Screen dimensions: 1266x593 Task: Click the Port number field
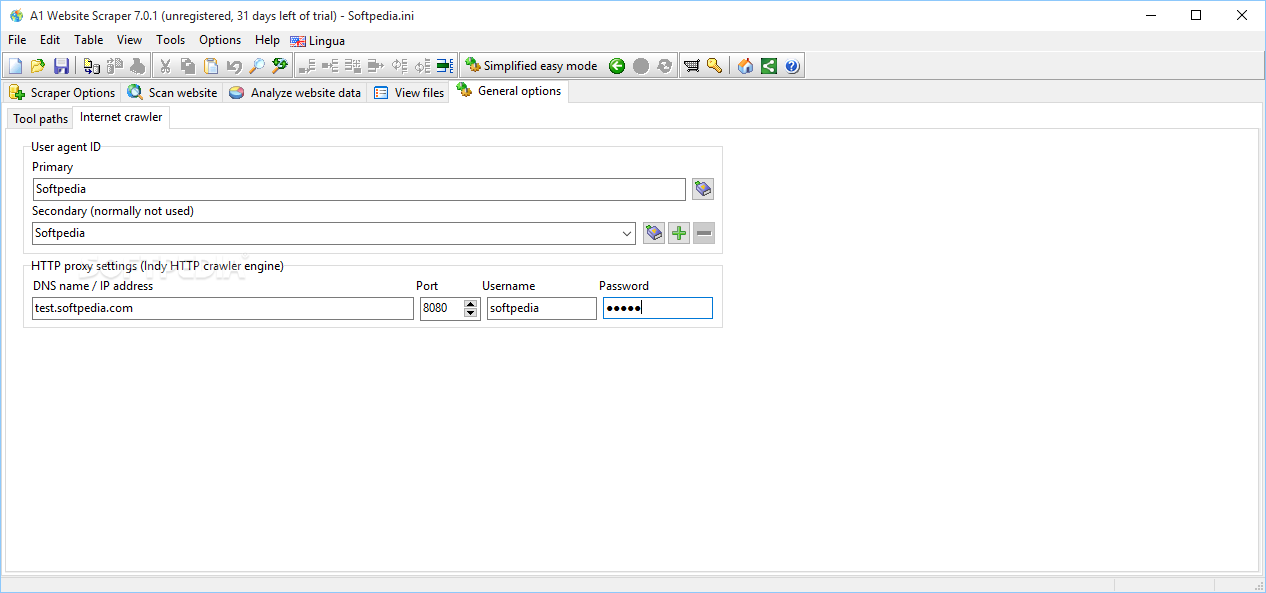(x=442, y=308)
